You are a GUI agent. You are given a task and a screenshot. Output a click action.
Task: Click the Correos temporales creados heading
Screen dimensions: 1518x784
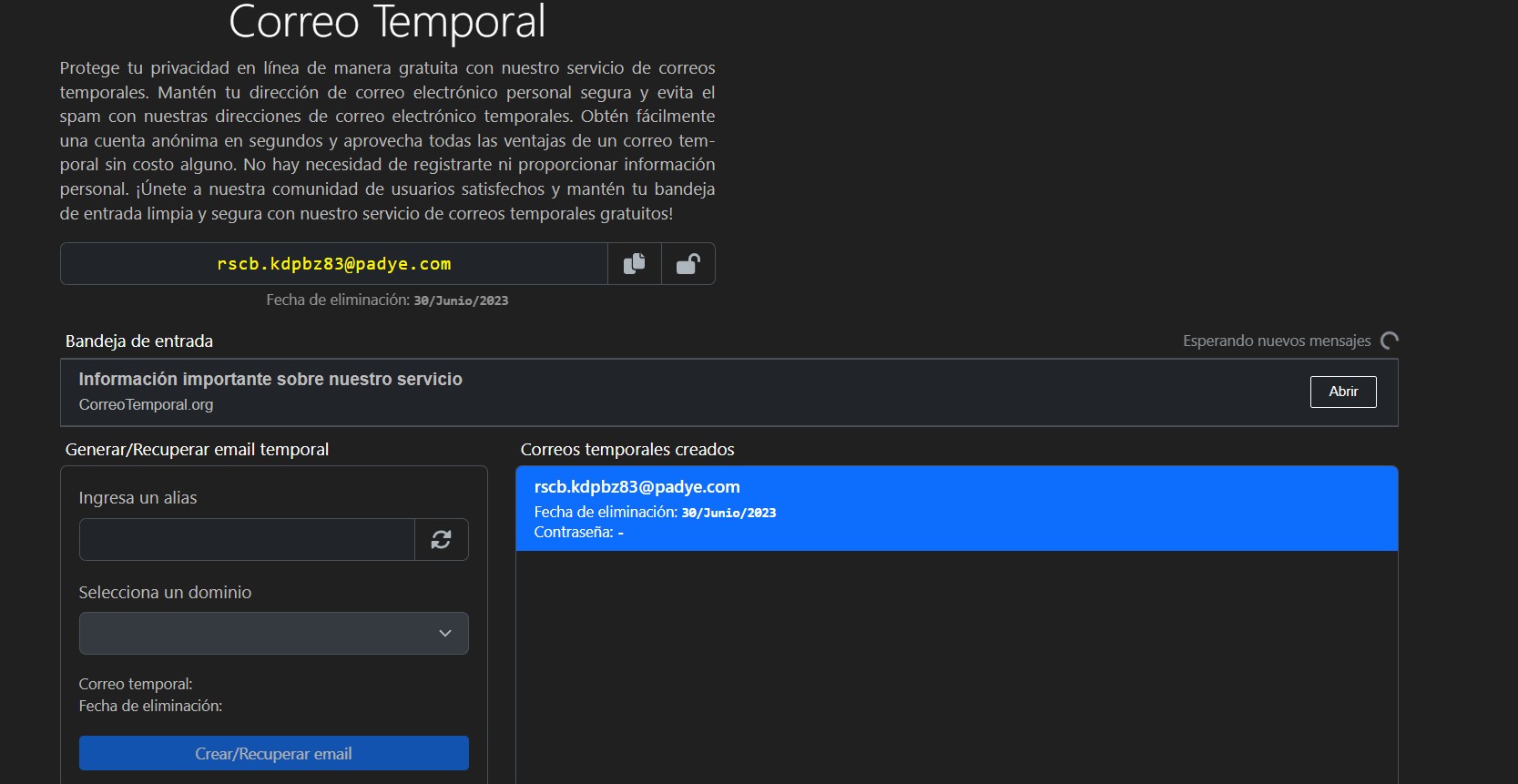(627, 450)
